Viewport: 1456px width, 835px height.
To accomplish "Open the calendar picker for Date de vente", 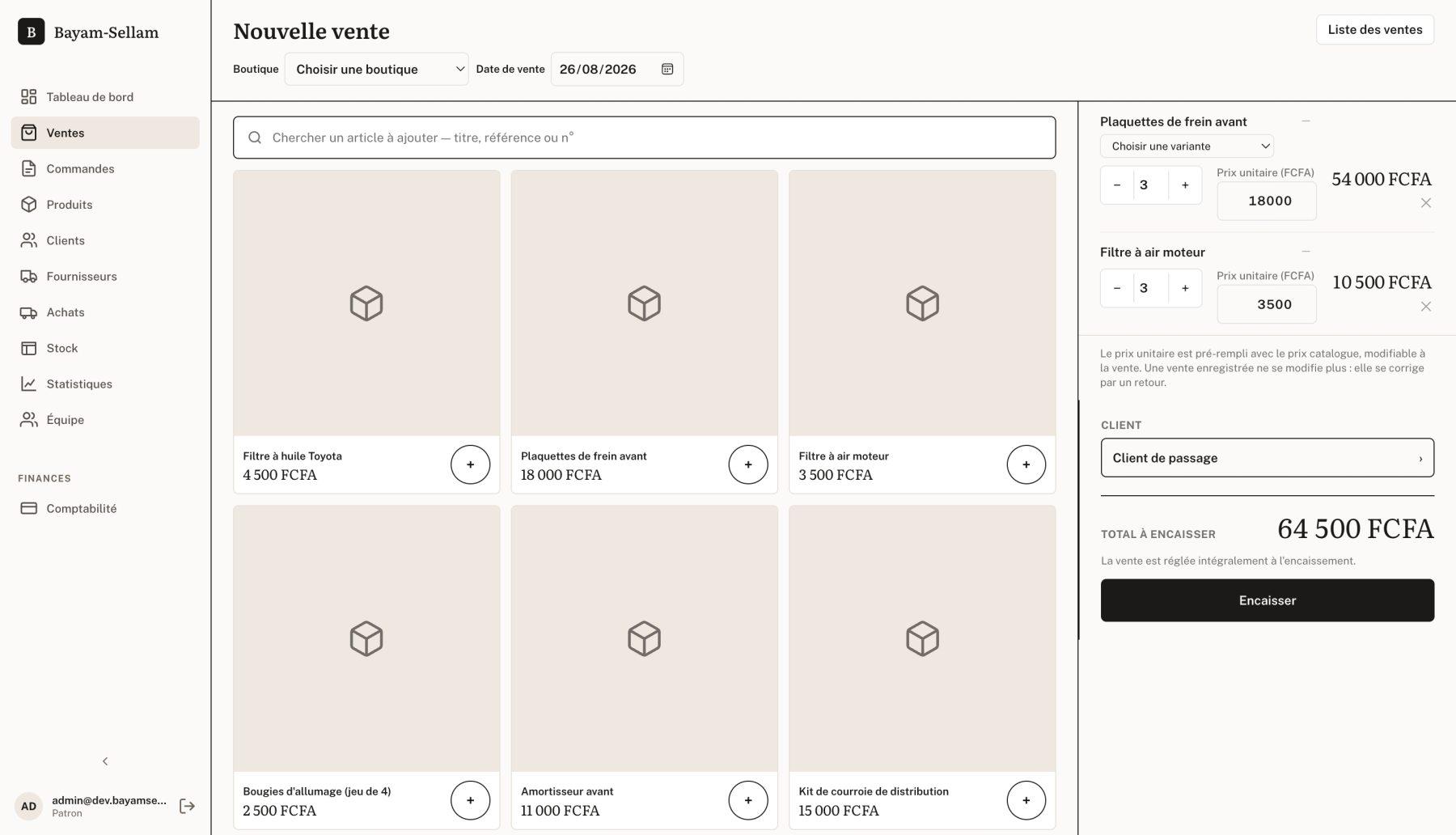I will coord(667,70).
